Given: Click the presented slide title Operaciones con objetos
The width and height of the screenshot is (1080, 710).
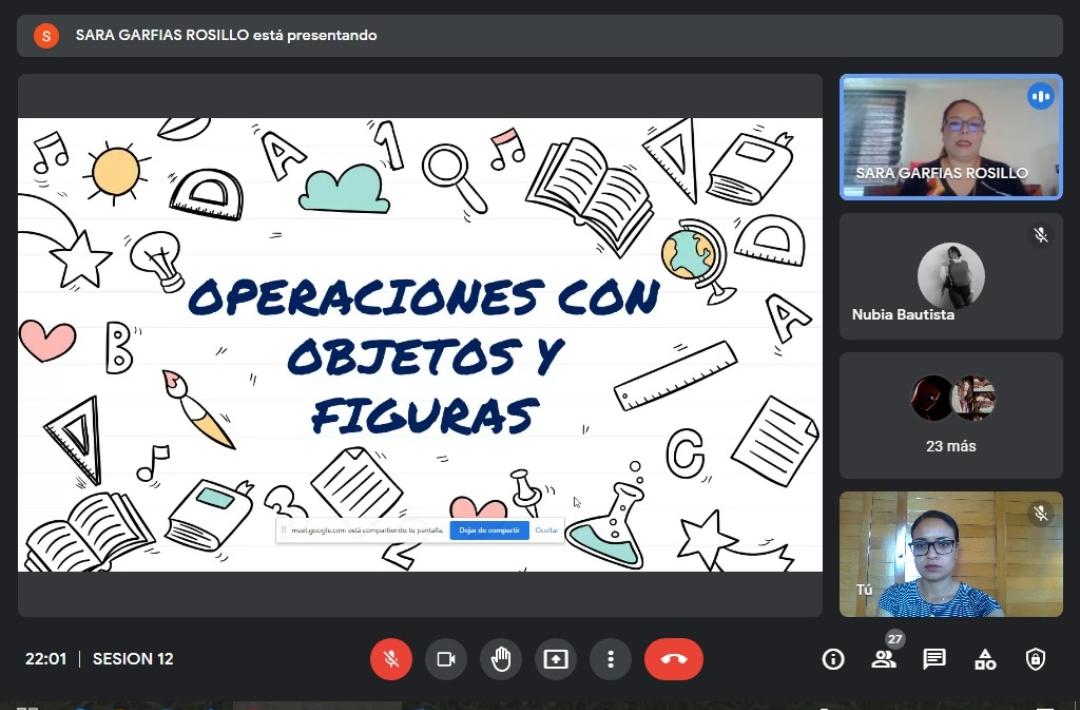Looking at the screenshot, I should [x=424, y=356].
